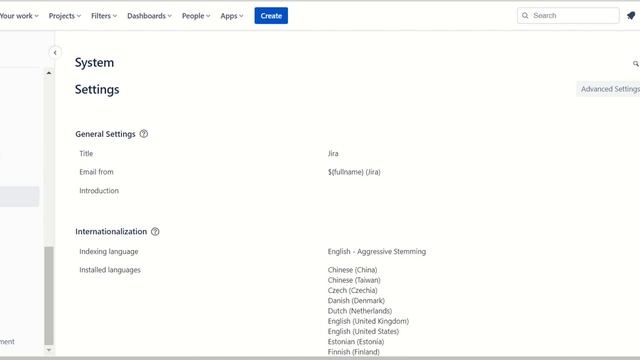The width and height of the screenshot is (640, 360).
Task: Expand the Filters dropdown
Action: tap(104, 16)
